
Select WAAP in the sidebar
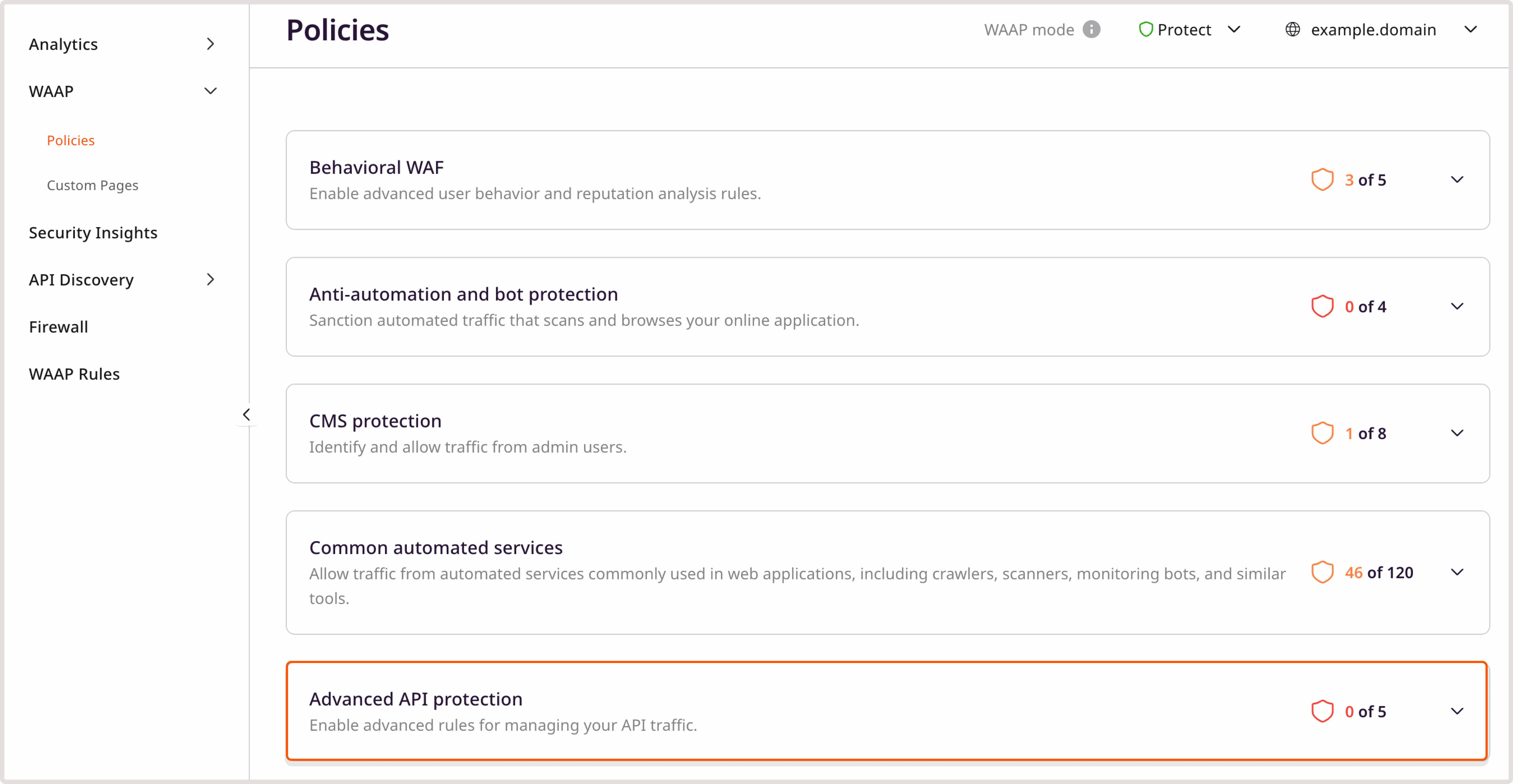(51, 91)
